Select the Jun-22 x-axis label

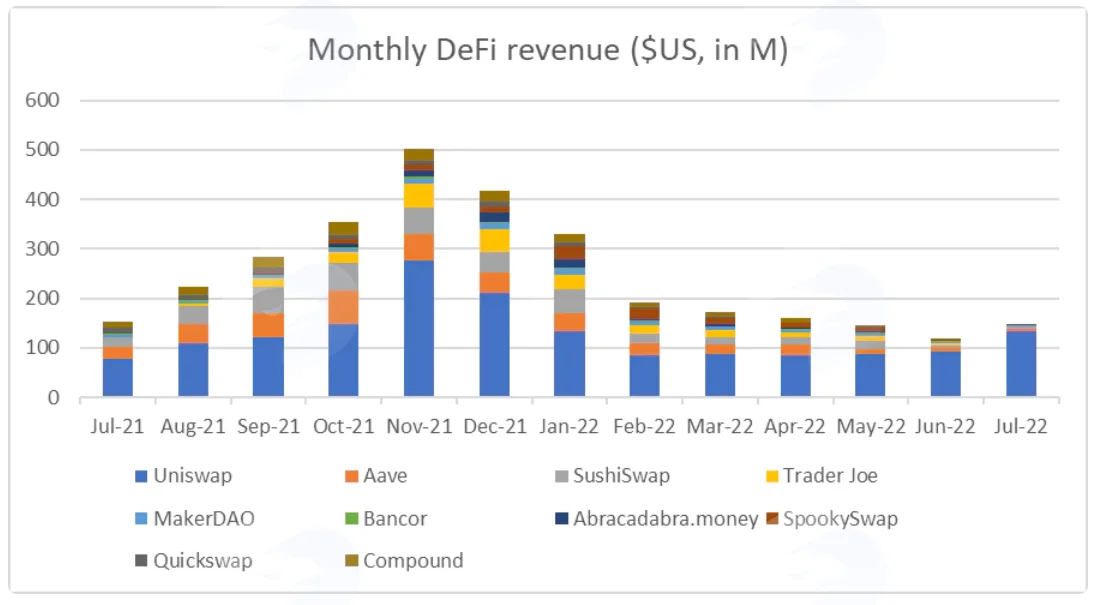(x=946, y=427)
